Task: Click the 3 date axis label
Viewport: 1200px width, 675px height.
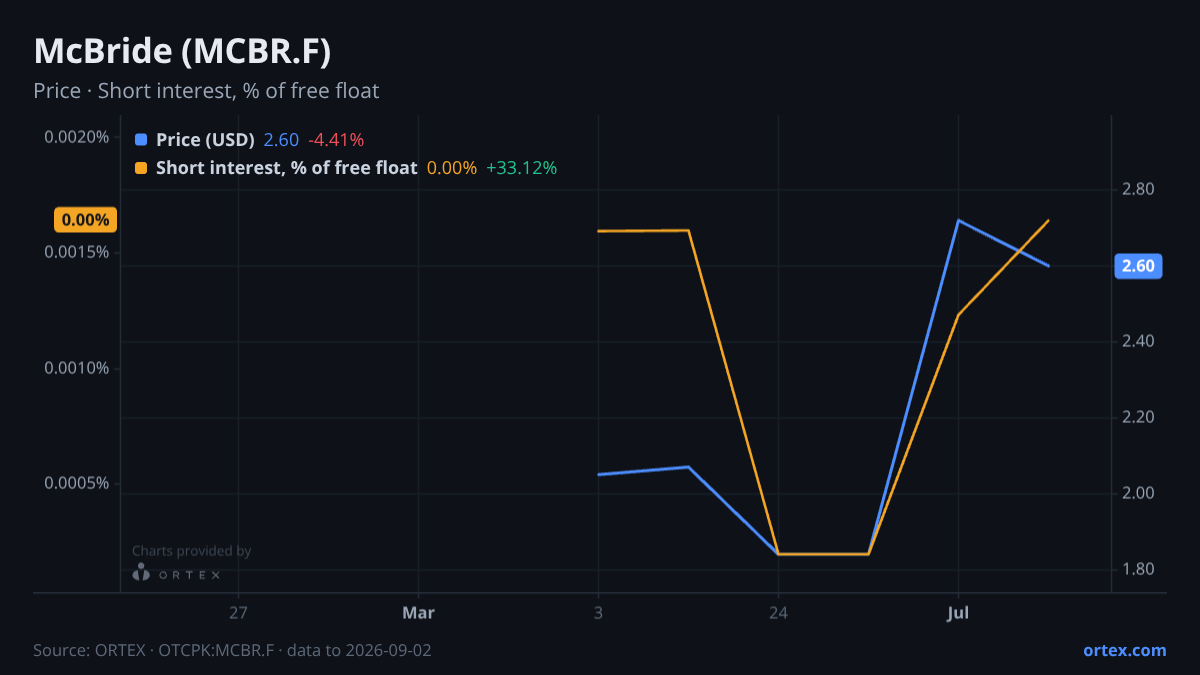Action: coord(598,612)
